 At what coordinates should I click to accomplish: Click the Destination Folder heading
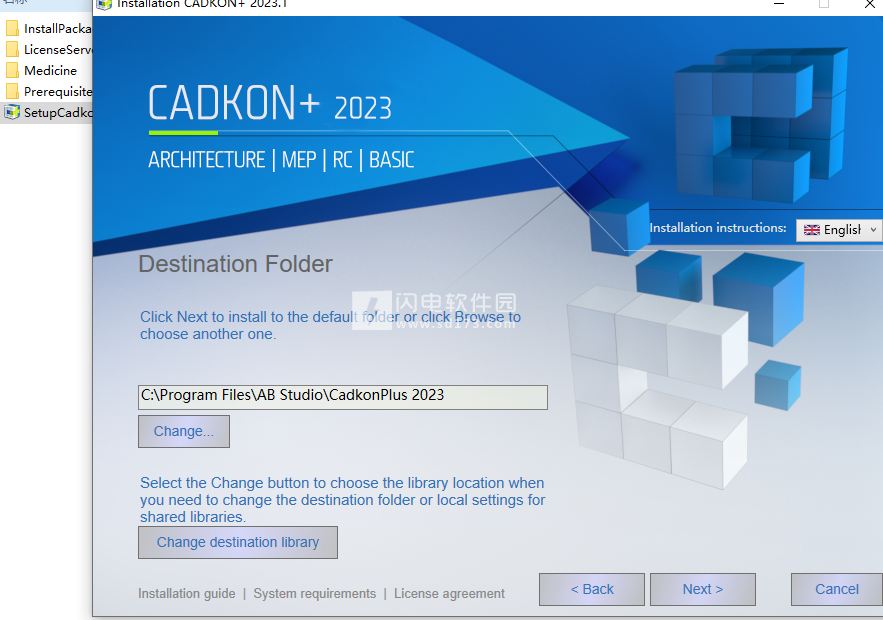[x=235, y=264]
